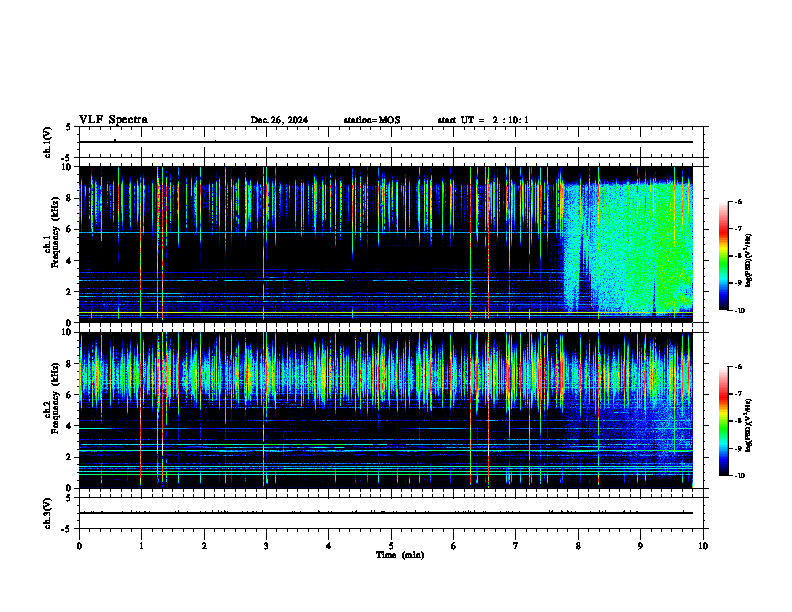Click the "ch.1(V)" axis label
The width and height of the screenshot is (792, 612).
pos(48,142)
